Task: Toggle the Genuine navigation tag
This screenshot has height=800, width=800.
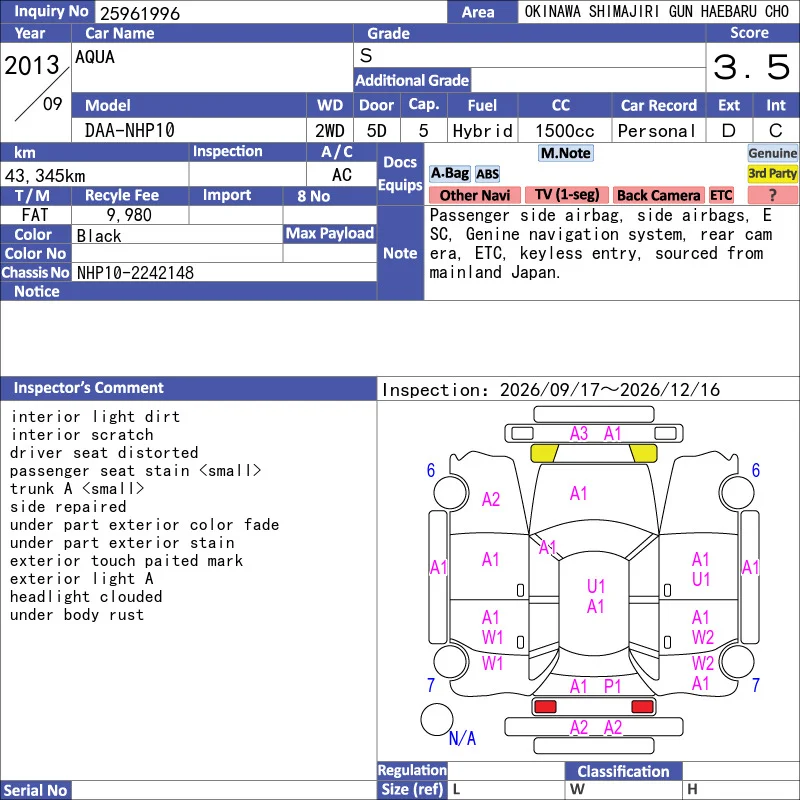Action: (772, 153)
